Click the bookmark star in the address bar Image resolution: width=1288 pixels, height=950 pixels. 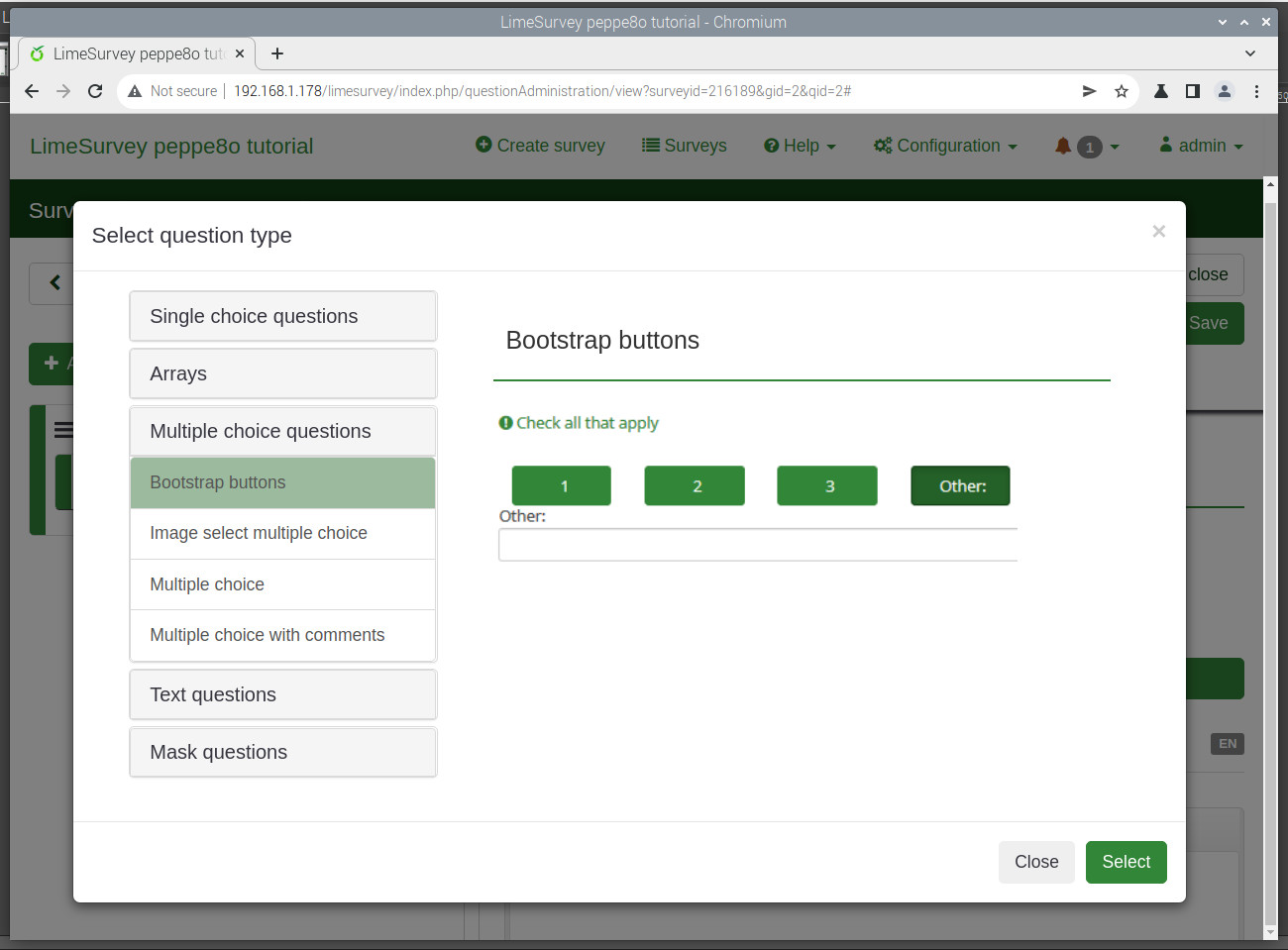click(1121, 90)
